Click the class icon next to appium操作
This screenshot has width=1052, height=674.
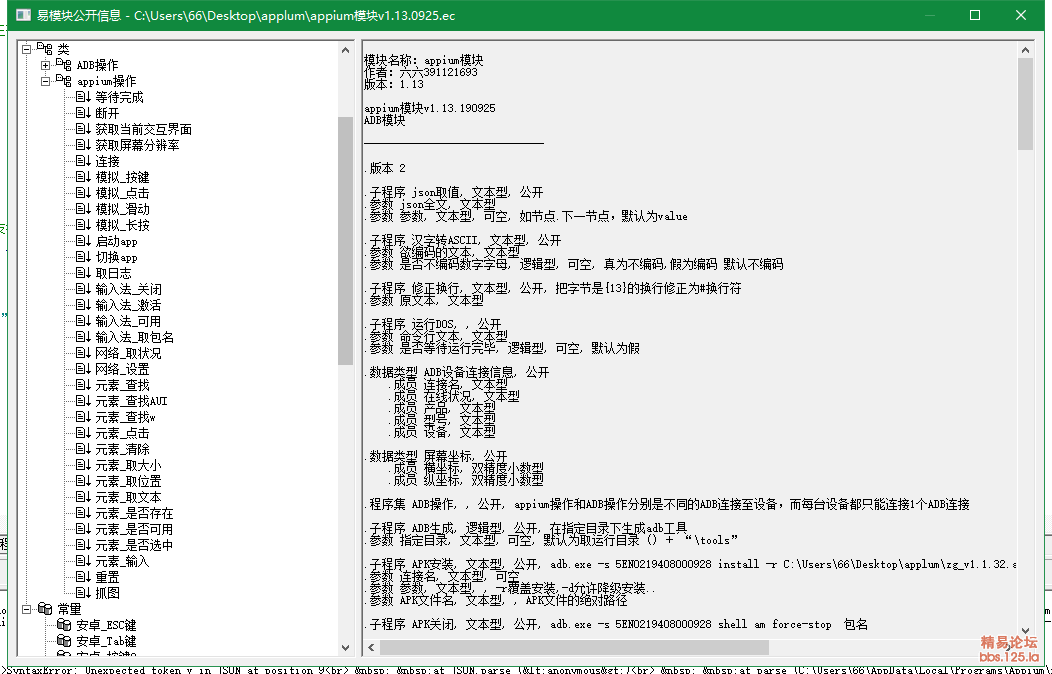click(x=63, y=80)
